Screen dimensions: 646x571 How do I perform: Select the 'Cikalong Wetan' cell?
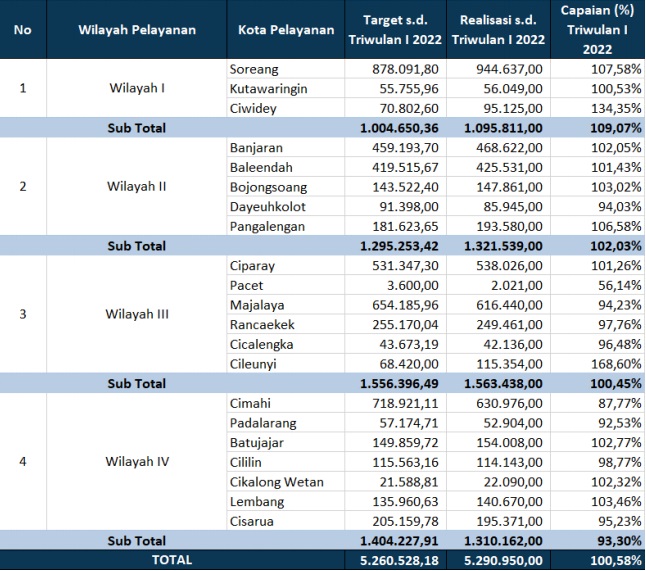[286, 482]
